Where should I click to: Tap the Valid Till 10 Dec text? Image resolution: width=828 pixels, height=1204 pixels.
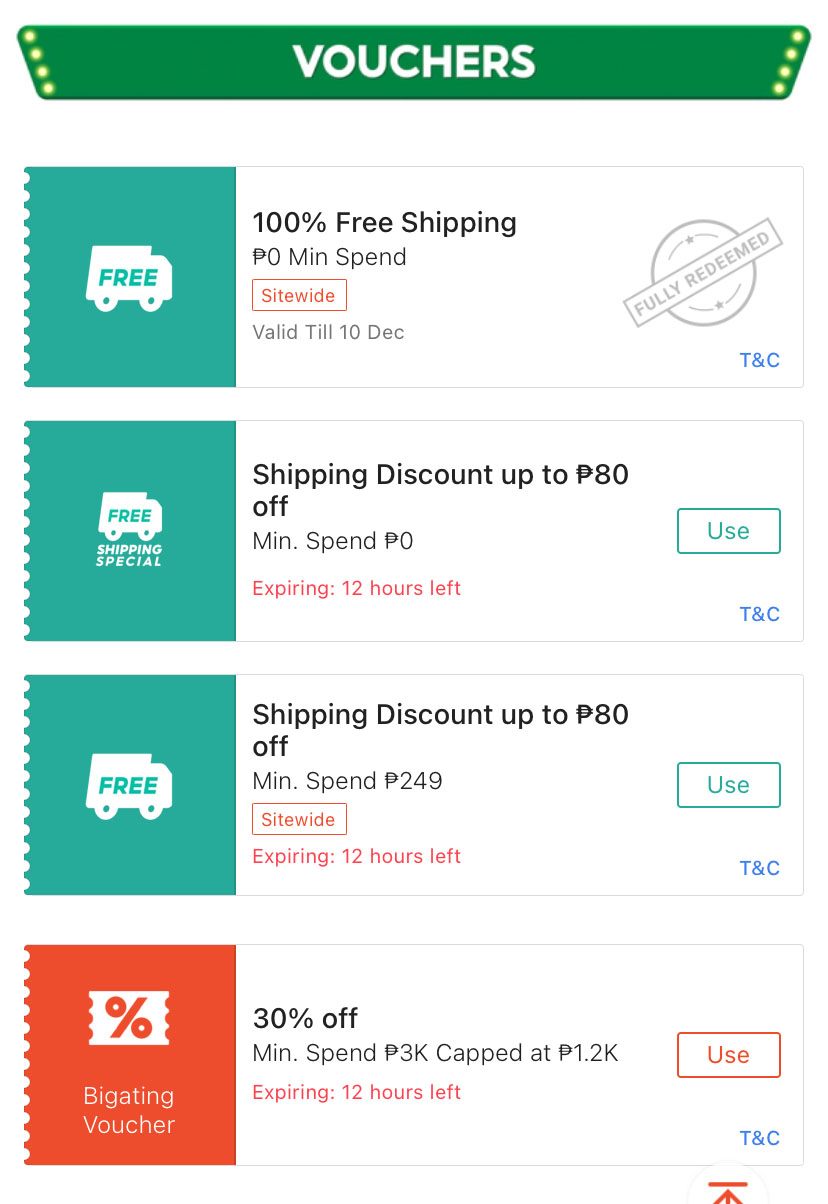329,332
